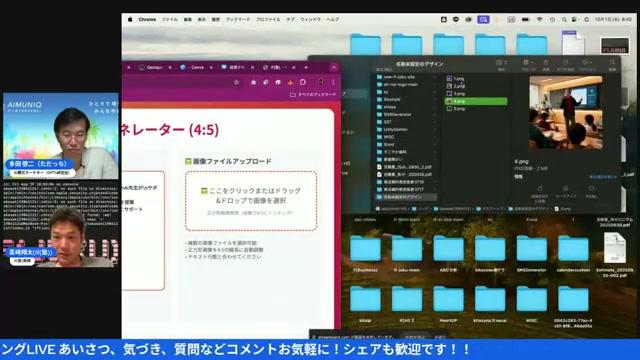This screenshot has height=360, width=640.
Task: Open the ウィンドウ menu in the menu bar
Action: [310, 19]
